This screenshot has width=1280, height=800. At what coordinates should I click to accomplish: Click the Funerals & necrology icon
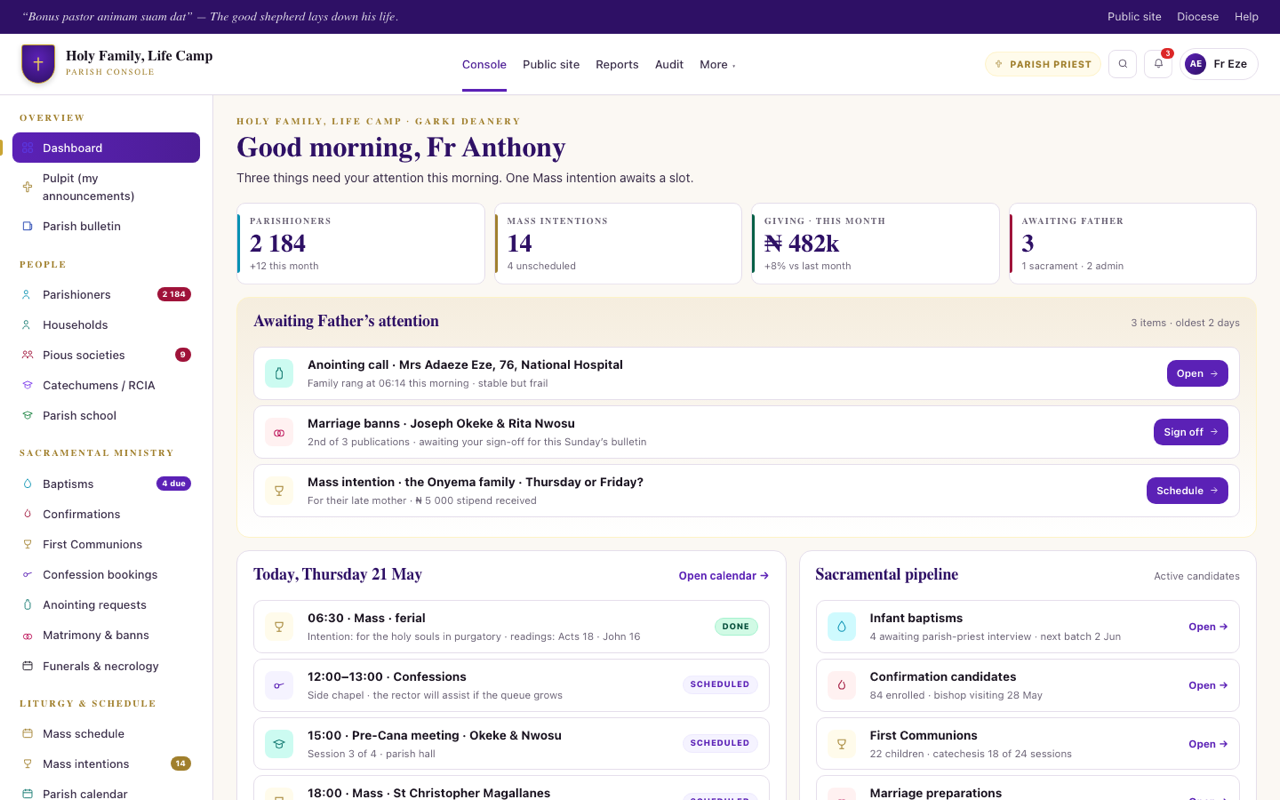click(28, 666)
